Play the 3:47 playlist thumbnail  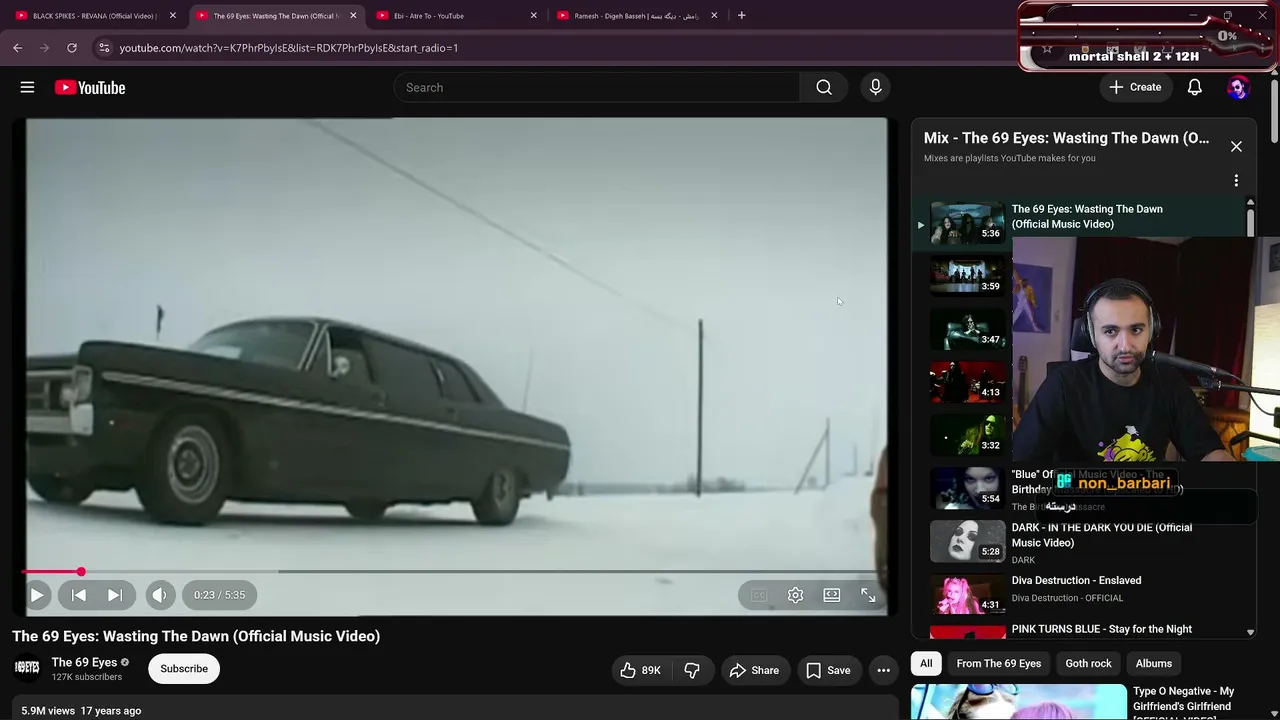967,329
